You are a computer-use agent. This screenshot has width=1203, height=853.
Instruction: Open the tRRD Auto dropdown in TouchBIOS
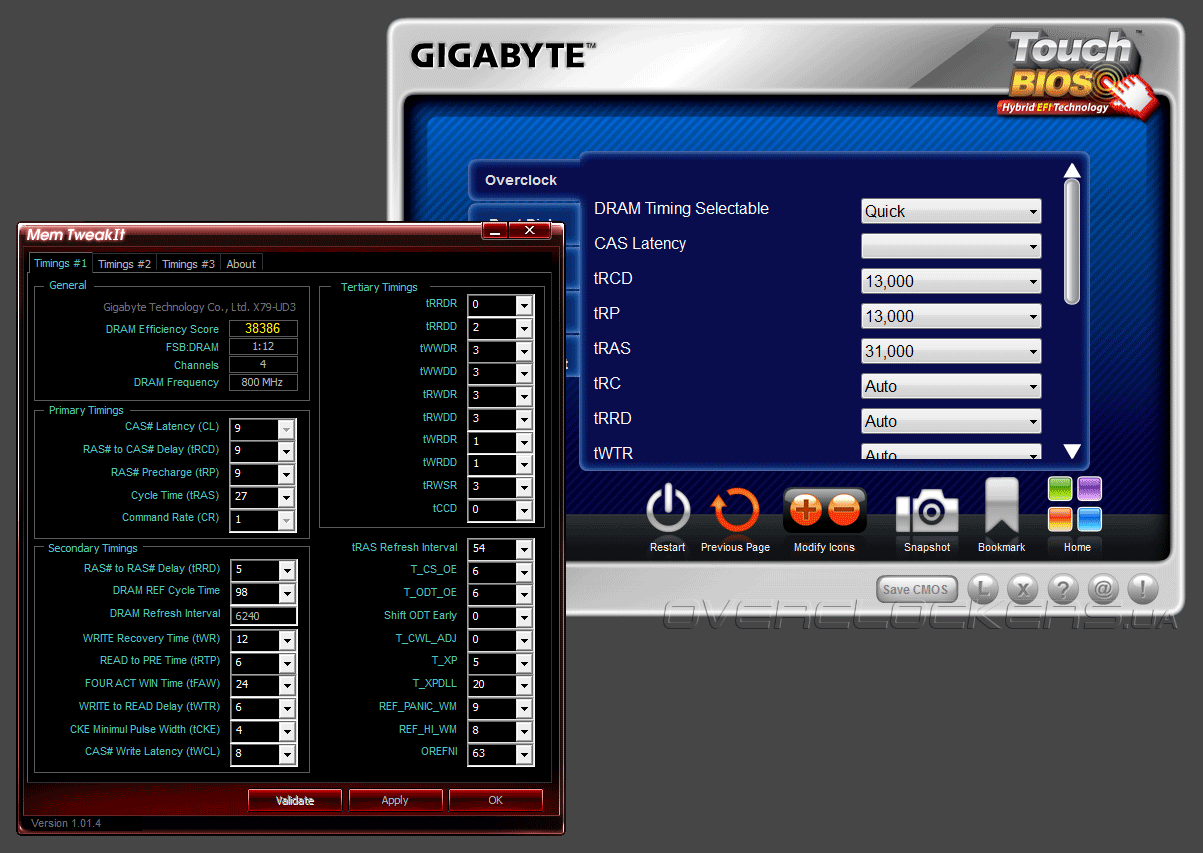click(951, 421)
